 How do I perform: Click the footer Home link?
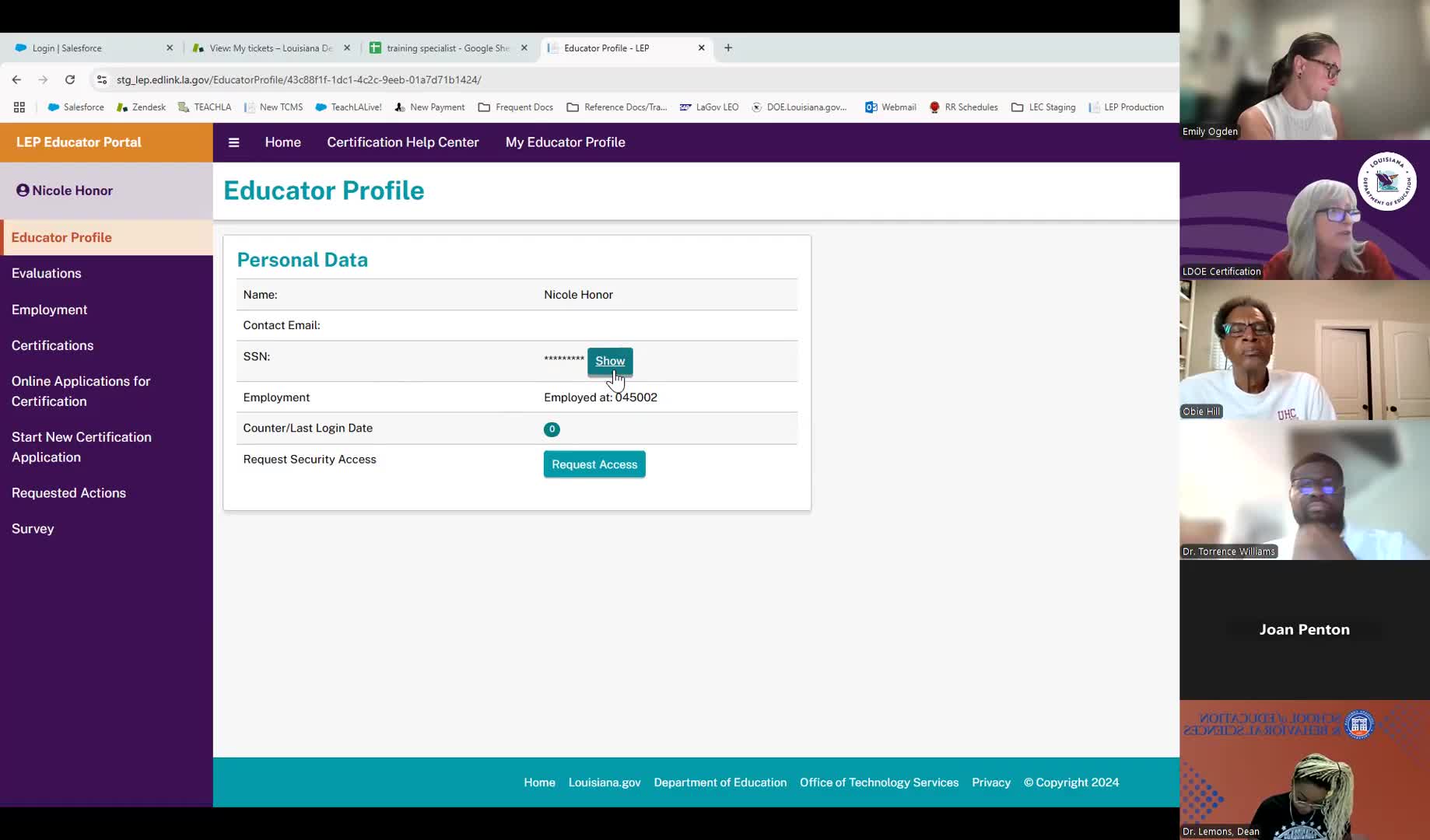pyautogui.click(x=539, y=782)
